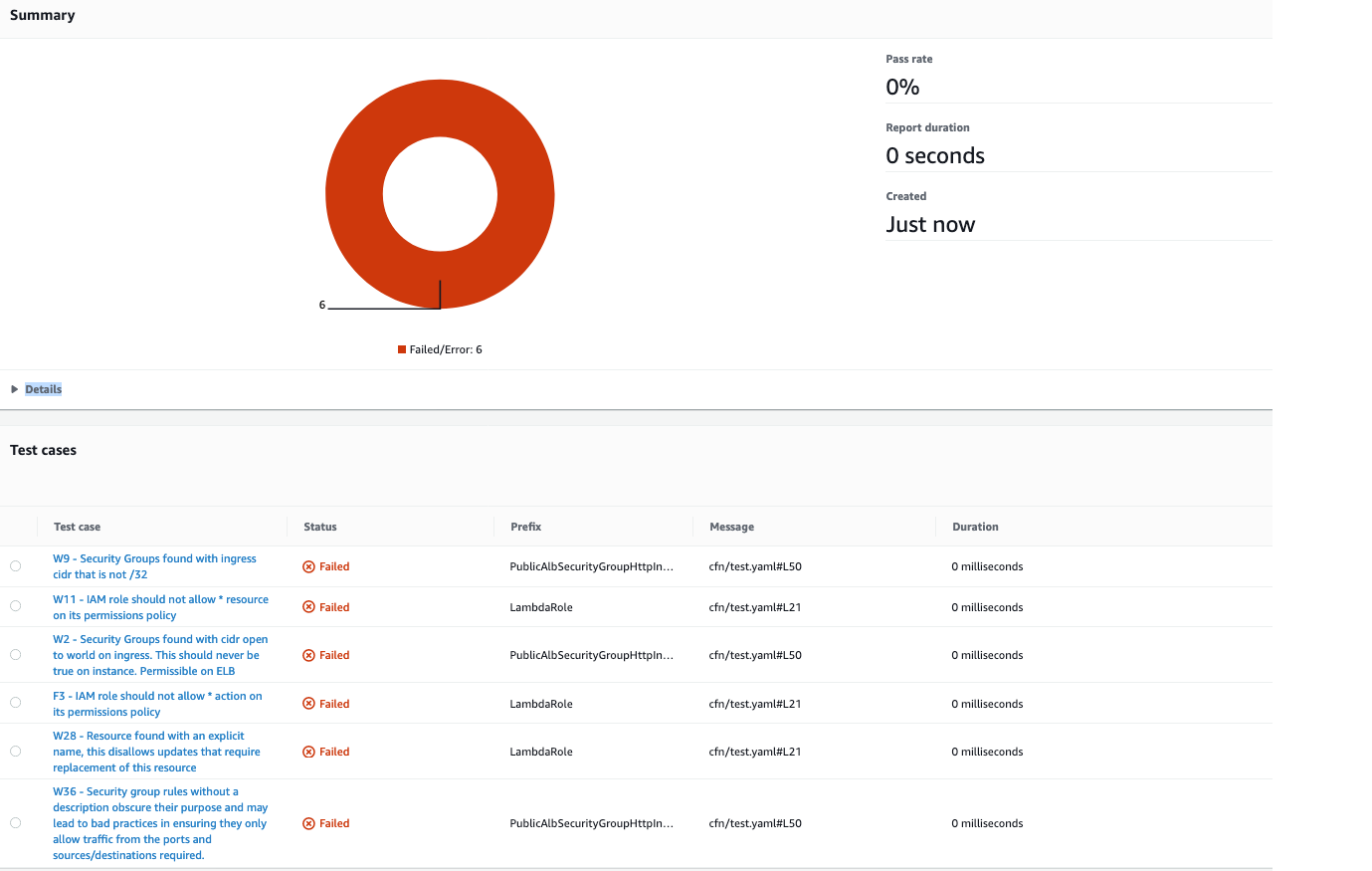Click the Failed status icon on the W9 row
Screen dimensions: 1372x871
pos(307,565)
